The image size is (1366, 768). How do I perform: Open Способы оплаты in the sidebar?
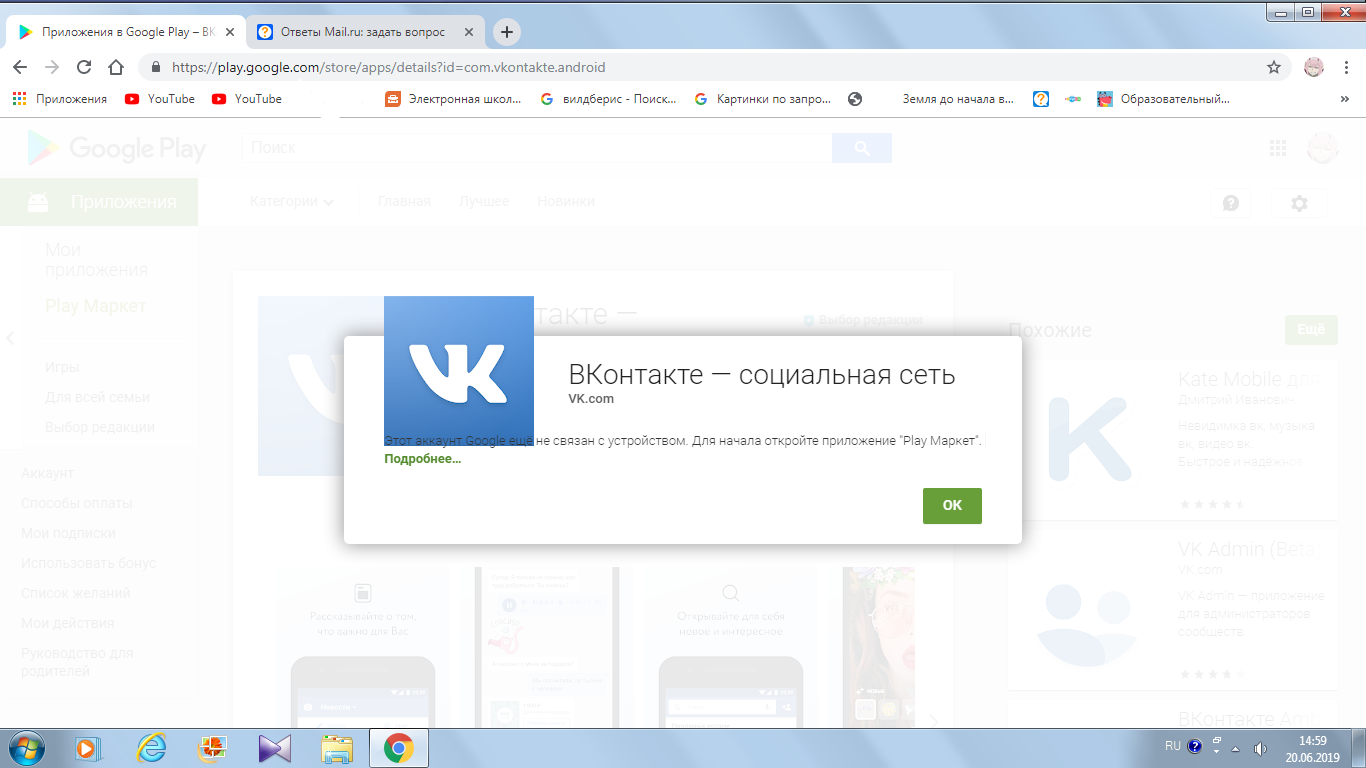(77, 503)
